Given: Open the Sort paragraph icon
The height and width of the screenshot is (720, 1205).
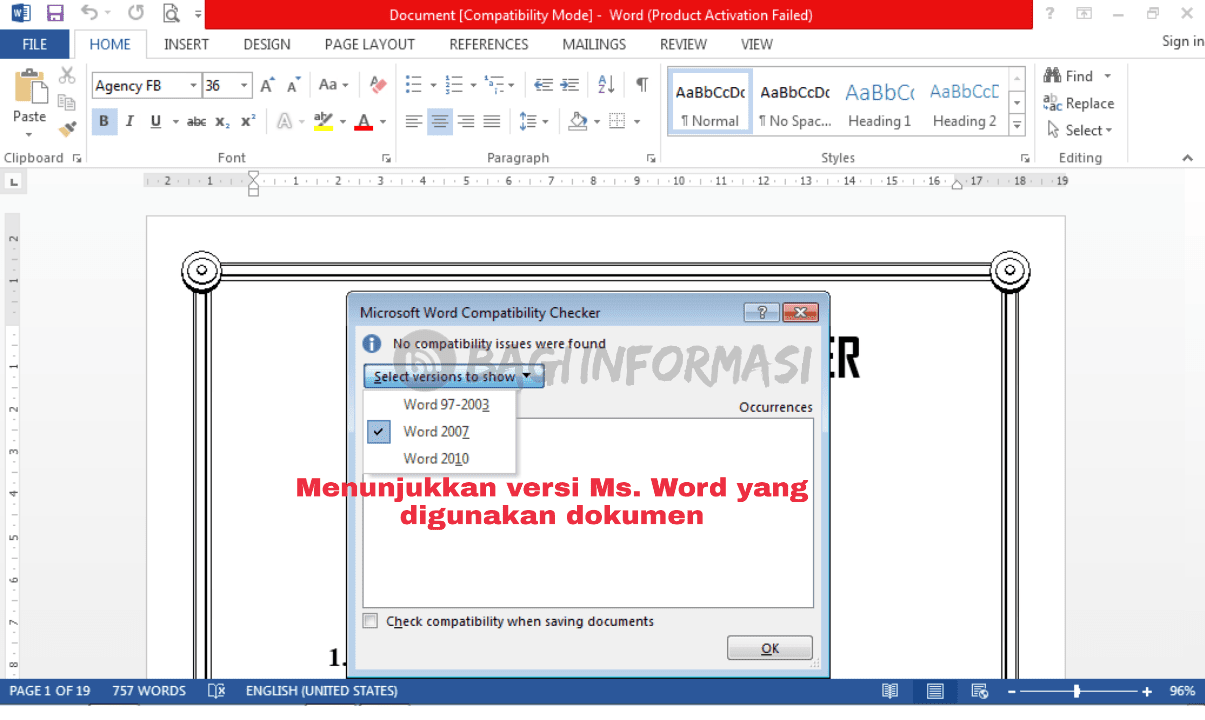Looking at the screenshot, I should [605, 85].
